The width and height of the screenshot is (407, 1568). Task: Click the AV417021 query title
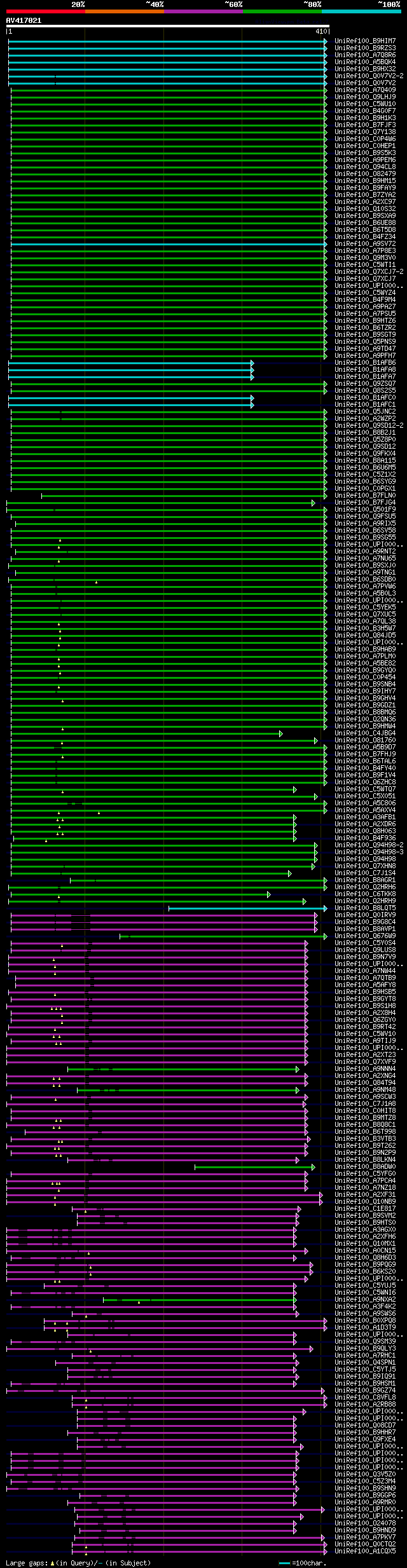(24, 20)
